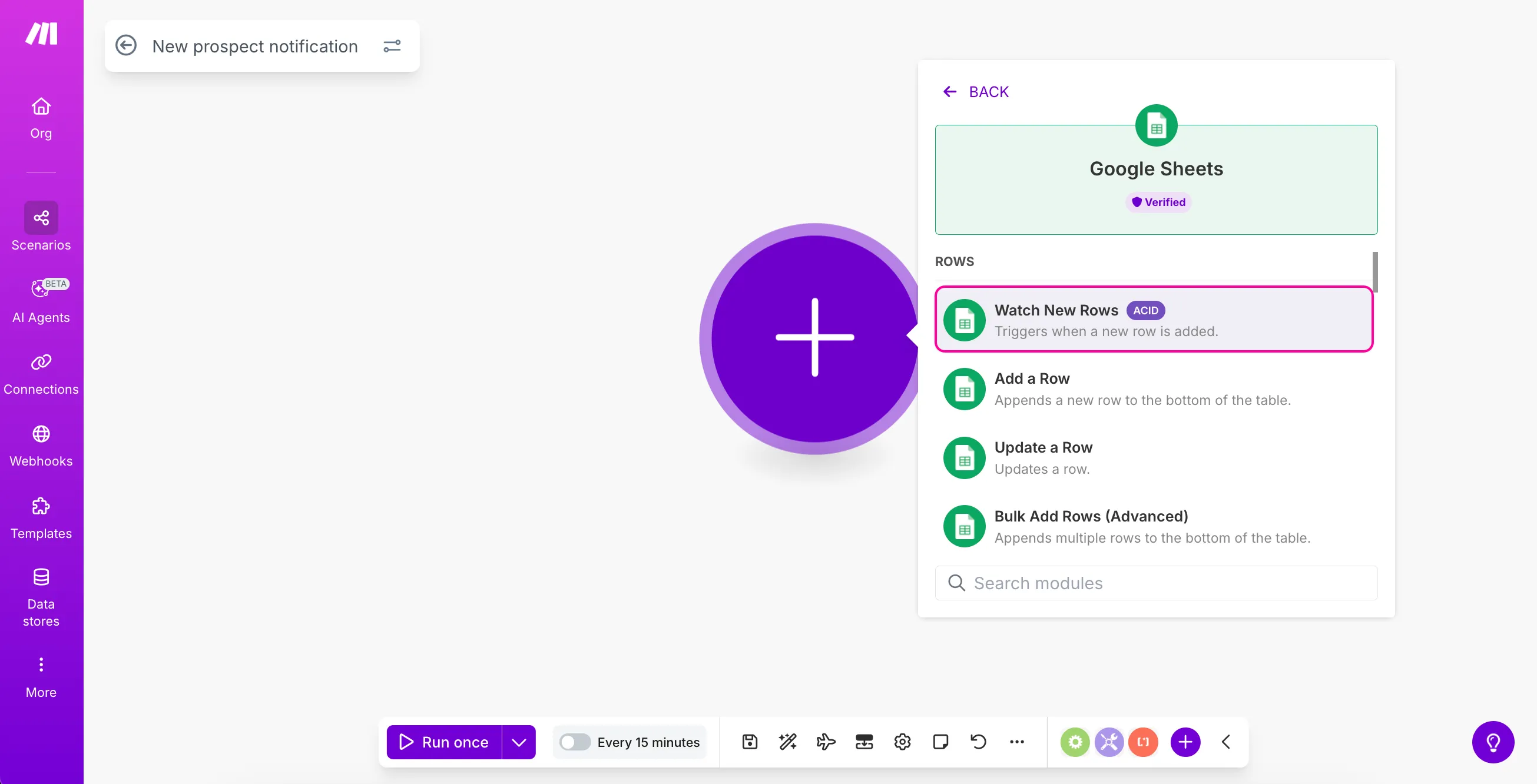The image size is (1537, 784).
Task: Open the scenario inputs icon
Action: pos(864,742)
